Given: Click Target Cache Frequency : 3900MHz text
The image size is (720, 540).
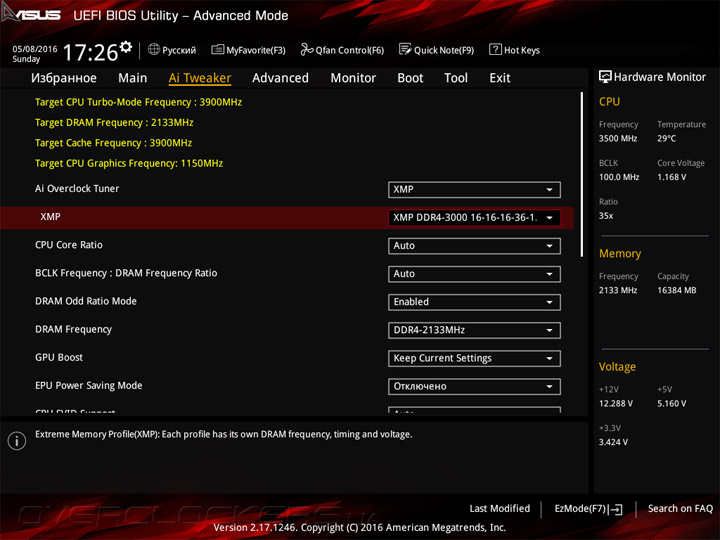Looking at the screenshot, I should point(113,143).
